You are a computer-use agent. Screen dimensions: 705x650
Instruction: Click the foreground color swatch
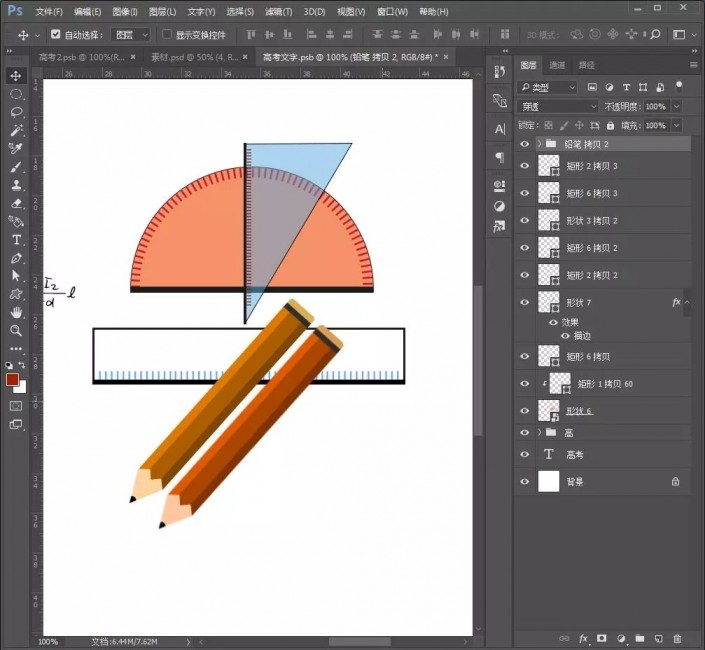(12, 379)
